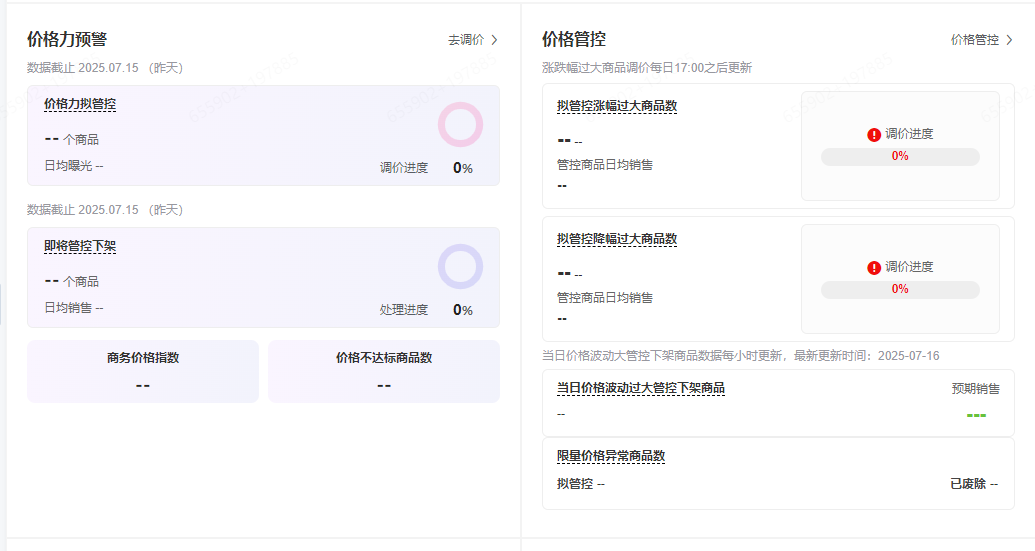Screen dimensions: 1035x551
Task: Click 当日价格波动过大管控下架商品 heading
Action: pyautogui.click(x=641, y=388)
